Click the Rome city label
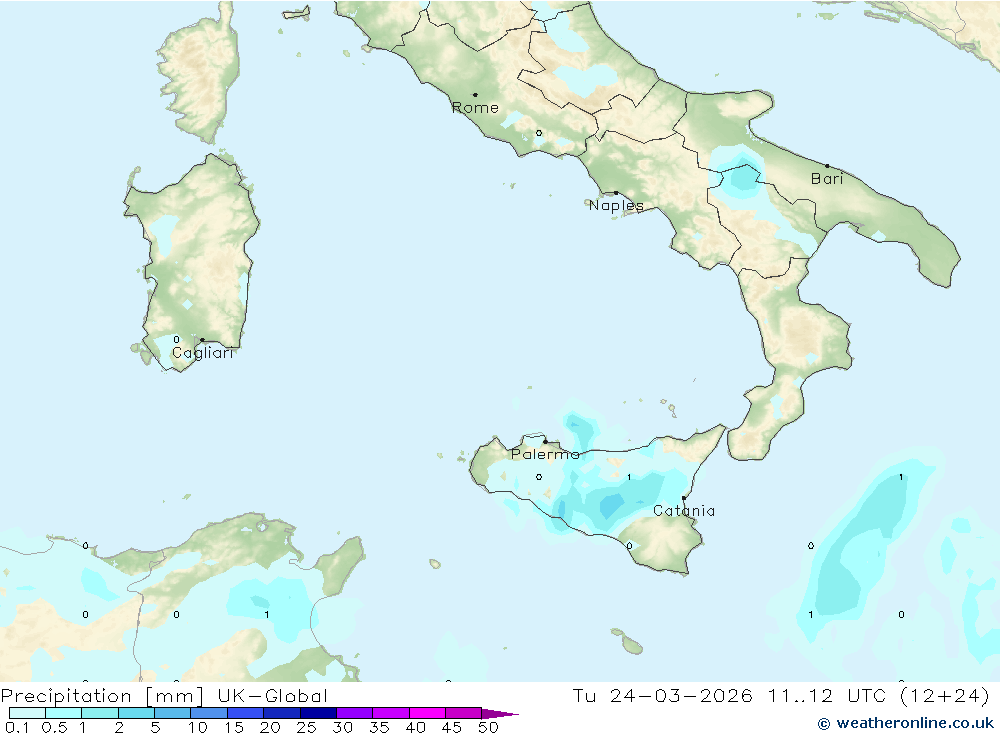The width and height of the screenshot is (1000, 733). click(x=475, y=108)
